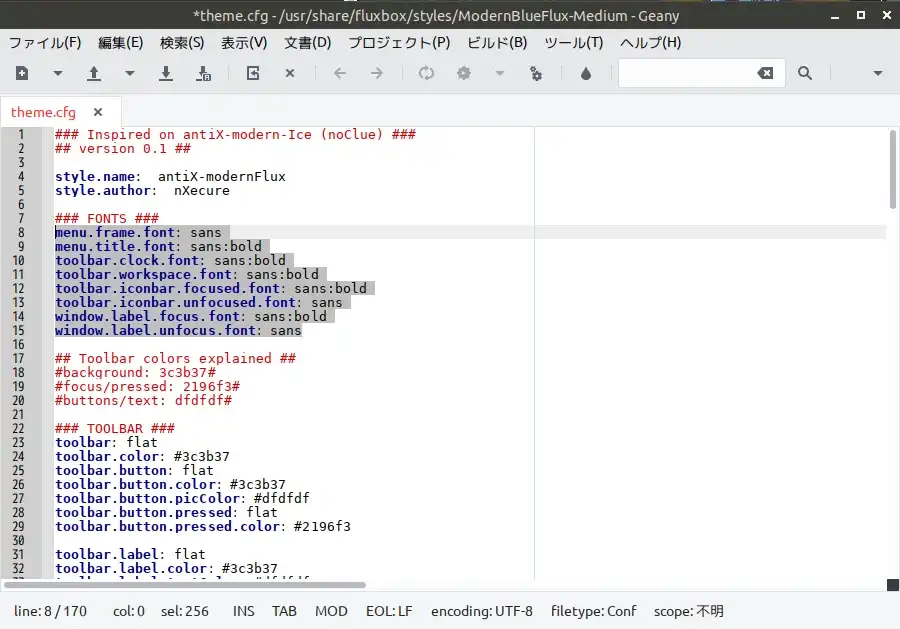Close the theme.cfg tab
900x629 pixels.
pyautogui.click(x=98, y=112)
